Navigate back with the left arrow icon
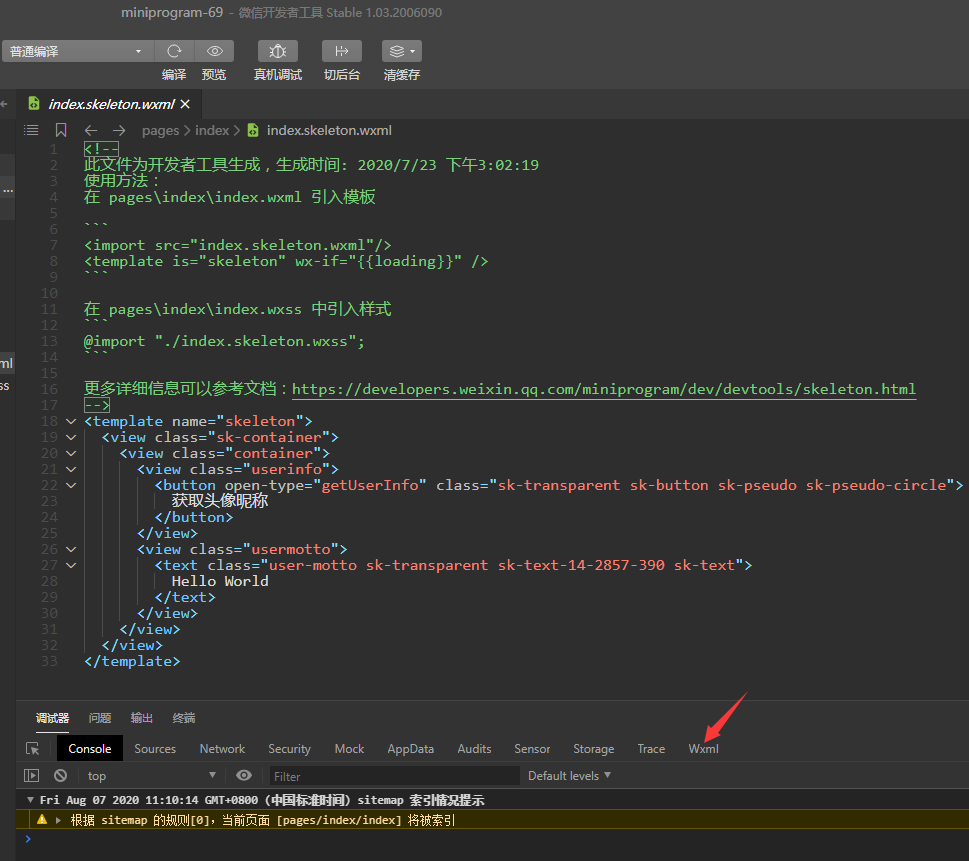Viewport: 969px width, 861px height. 91,130
